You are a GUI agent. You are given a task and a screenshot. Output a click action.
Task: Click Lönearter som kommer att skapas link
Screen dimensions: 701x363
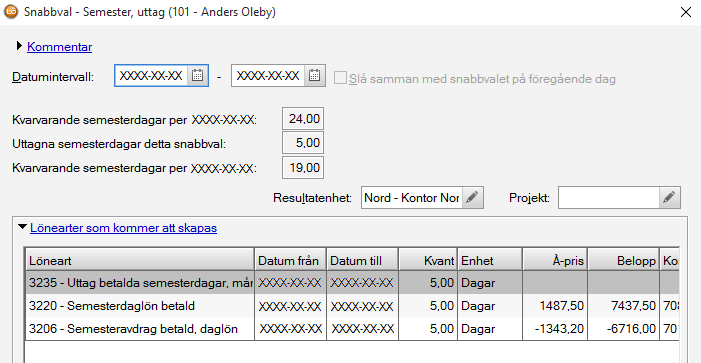pyautogui.click(x=123, y=228)
